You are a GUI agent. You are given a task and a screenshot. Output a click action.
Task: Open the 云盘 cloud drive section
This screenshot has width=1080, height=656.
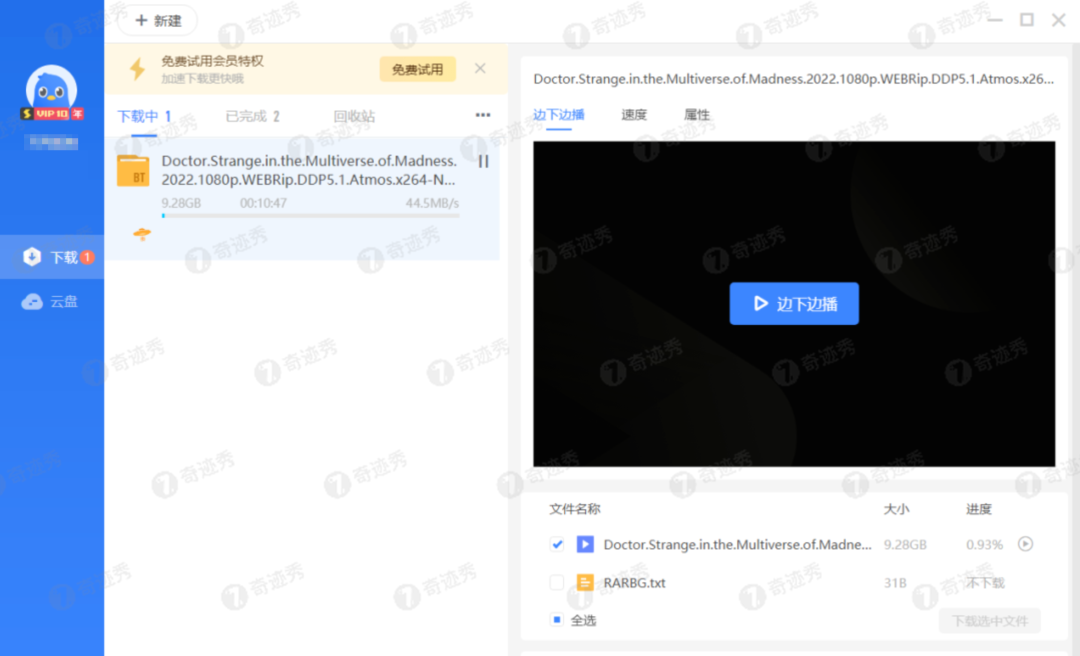(x=52, y=301)
